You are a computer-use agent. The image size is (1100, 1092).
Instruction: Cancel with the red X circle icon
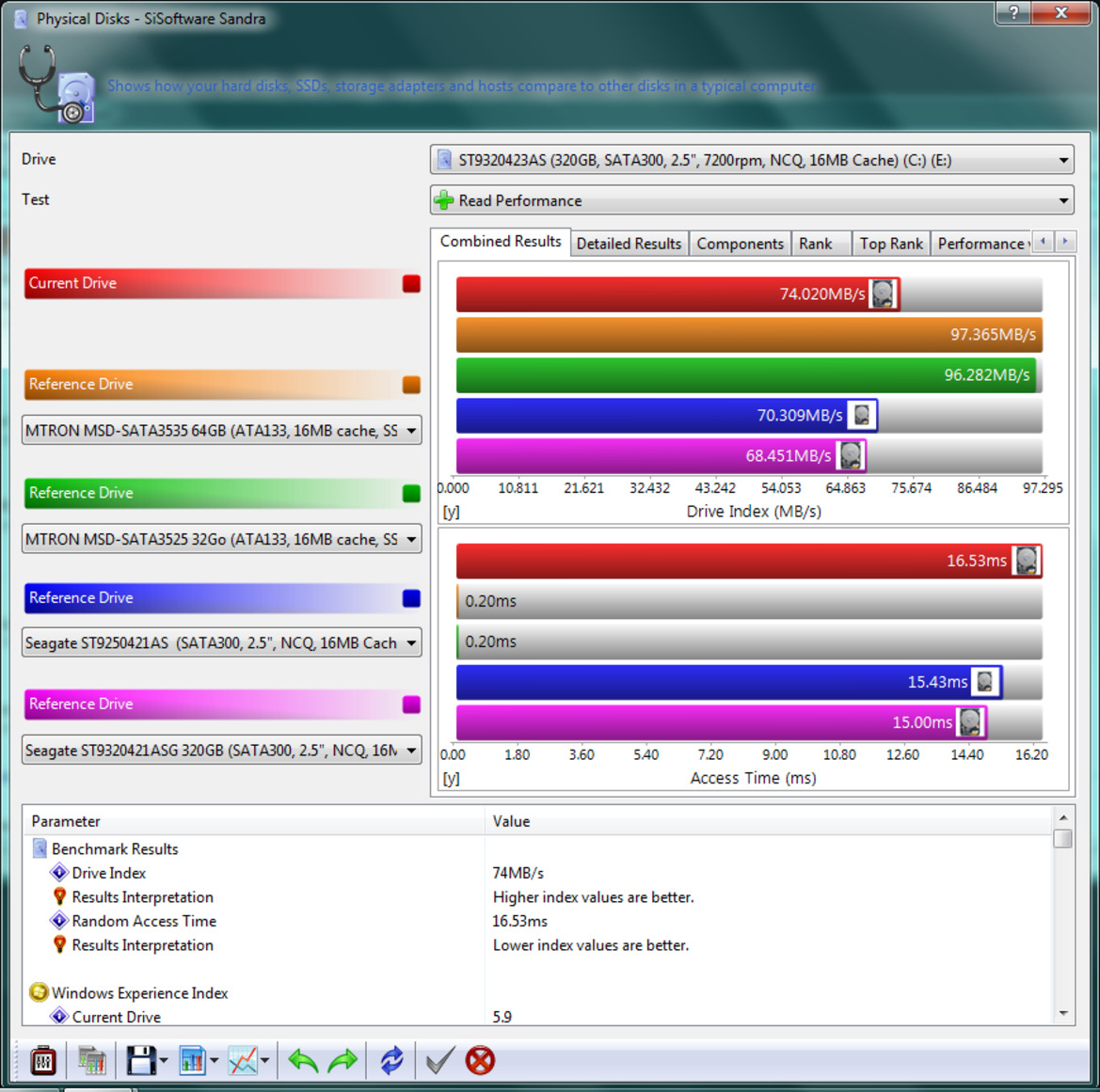point(480,1060)
